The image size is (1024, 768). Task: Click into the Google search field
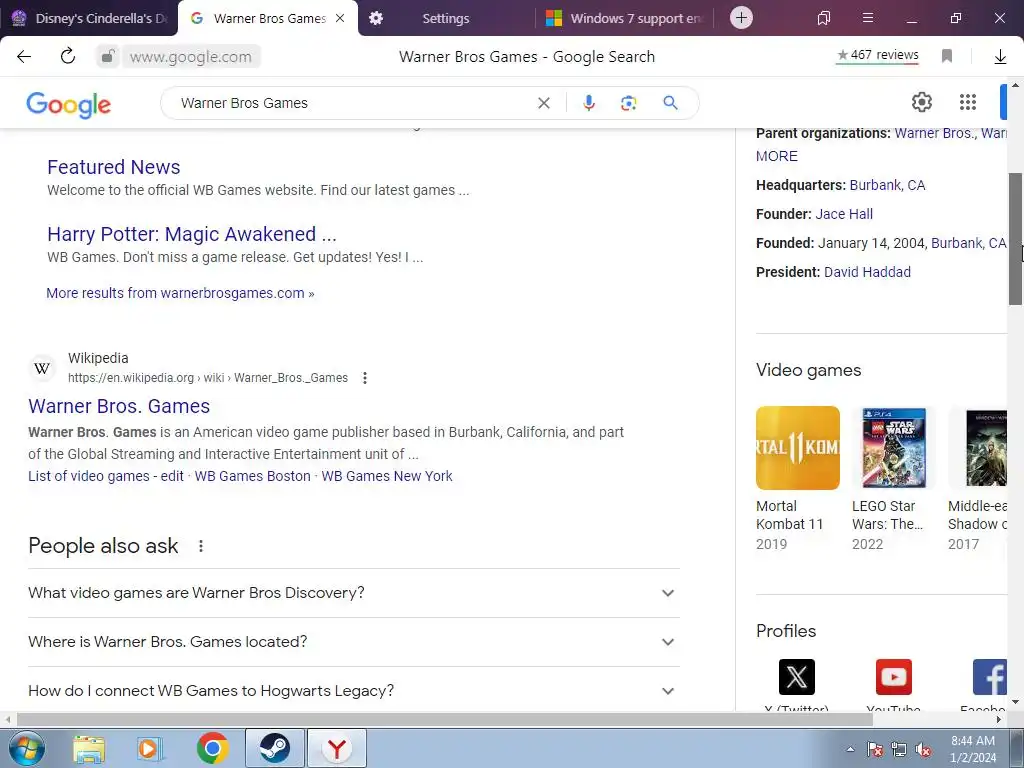pyautogui.click(x=353, y=103)
